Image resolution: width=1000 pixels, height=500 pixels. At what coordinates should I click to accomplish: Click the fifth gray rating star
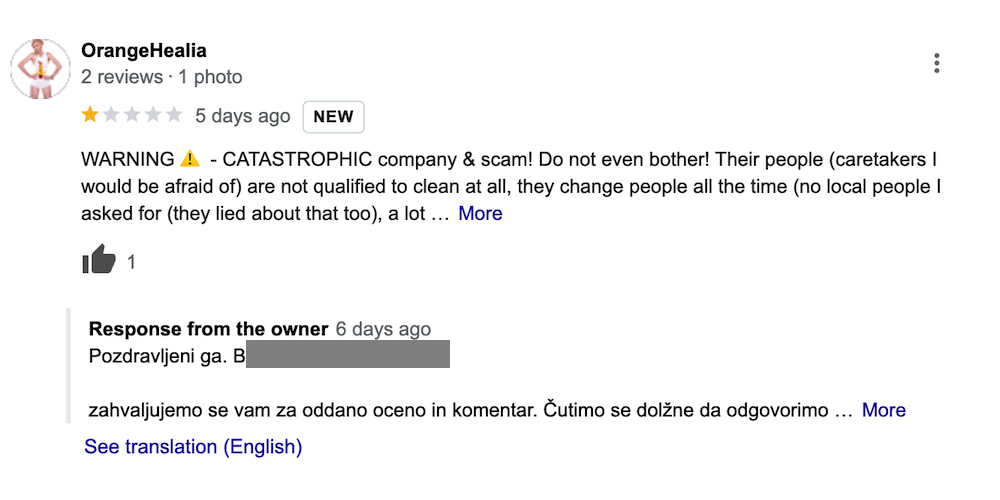[x=174, y=115]
